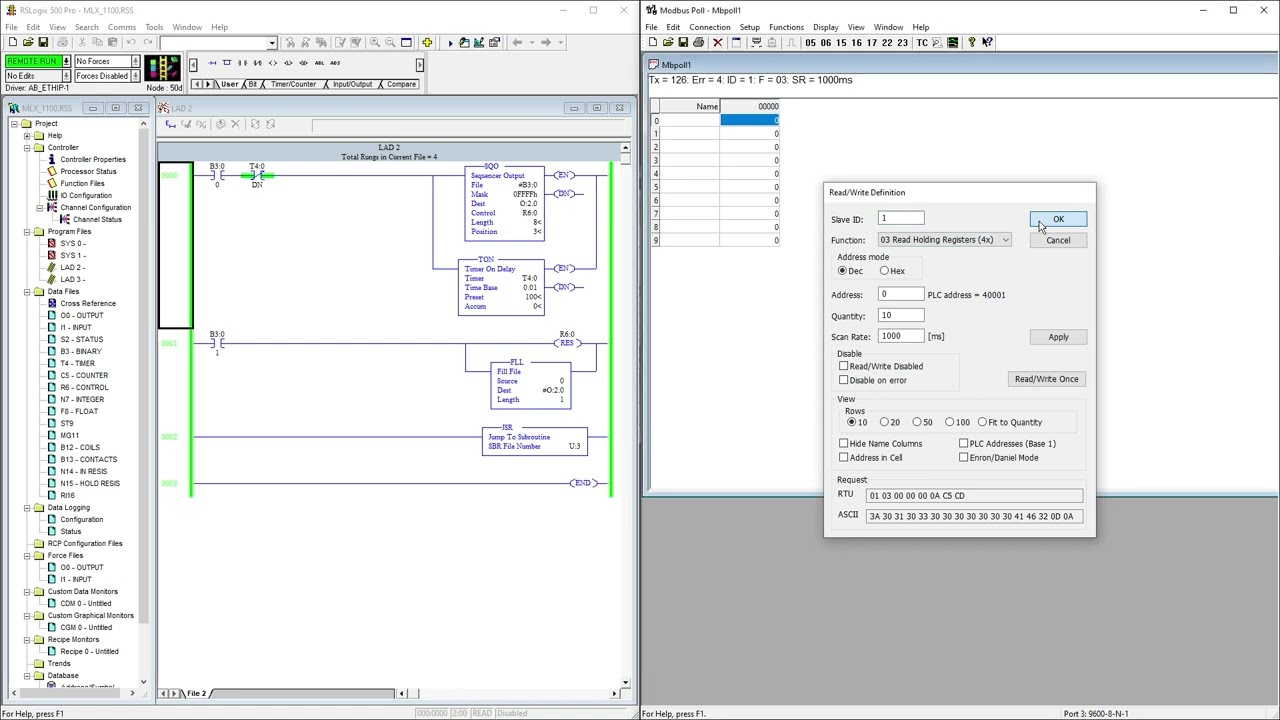Open Cross Reference in project tree
The height and width of the screenshot is (720, 1280).
pyautogui.click(x=87, y=303)
